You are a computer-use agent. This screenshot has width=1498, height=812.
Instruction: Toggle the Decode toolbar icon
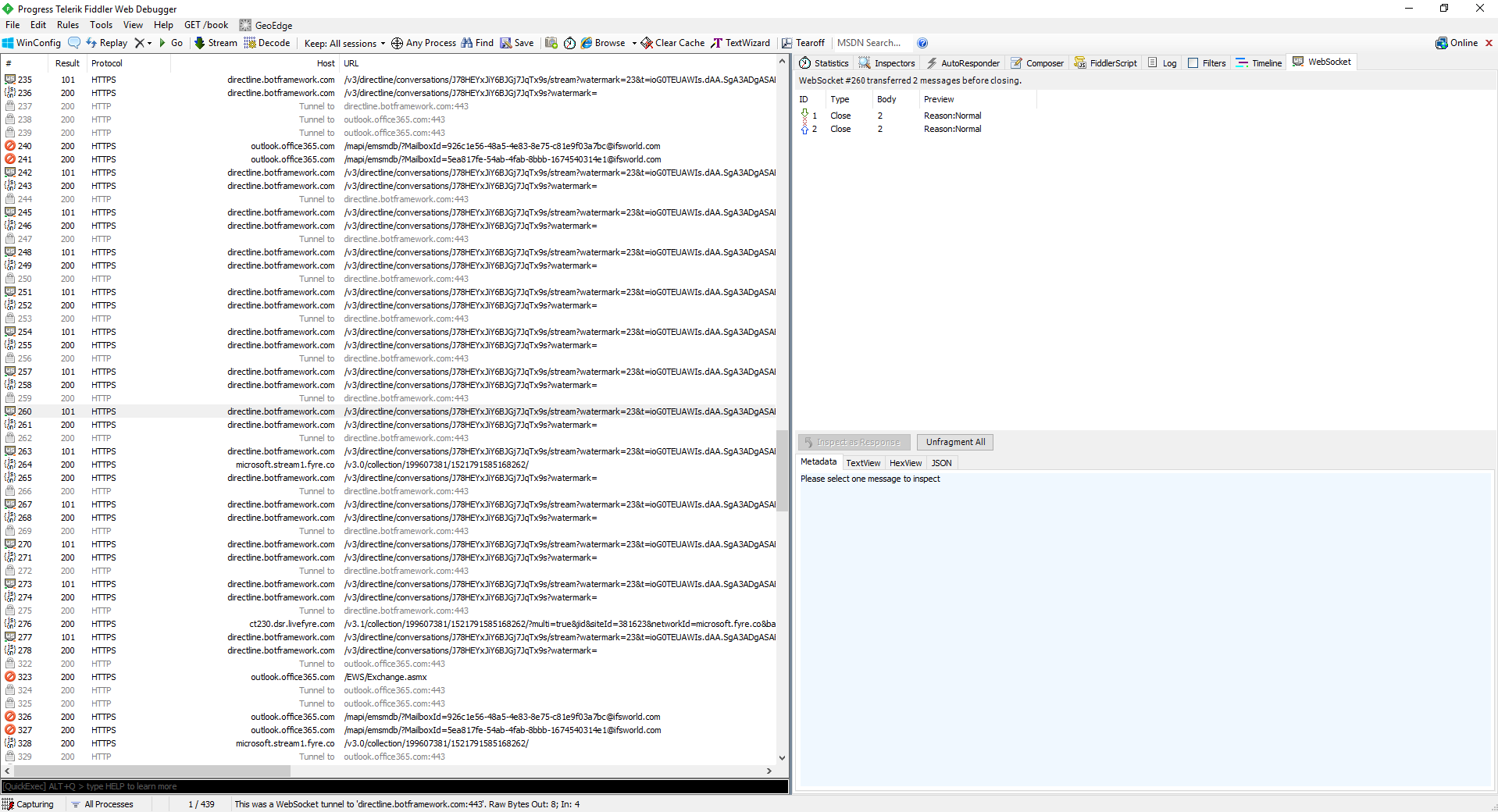266,43
